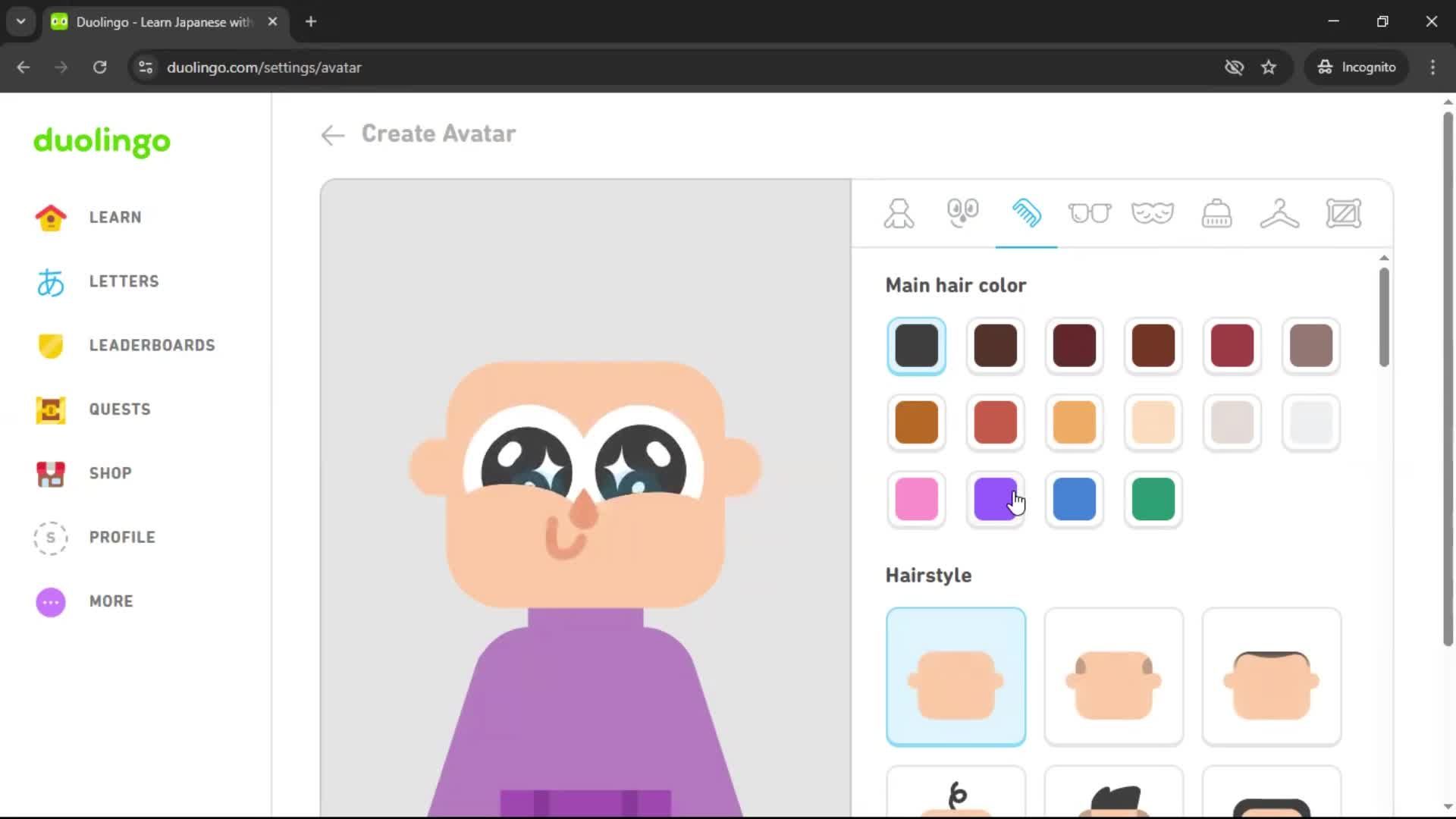1456x819 pixels.
Task: Open the face features icon tab
Action: 963,213
